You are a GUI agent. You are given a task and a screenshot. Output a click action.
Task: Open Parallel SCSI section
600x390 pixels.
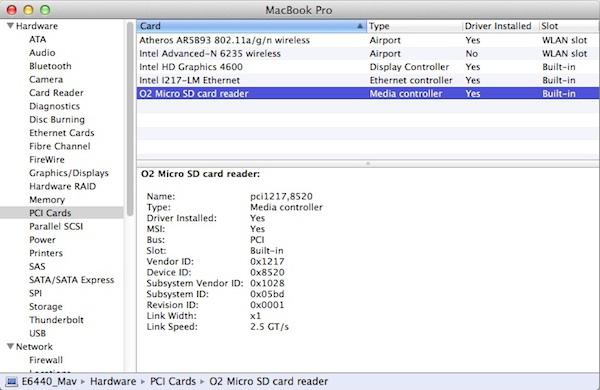[56, 226]
